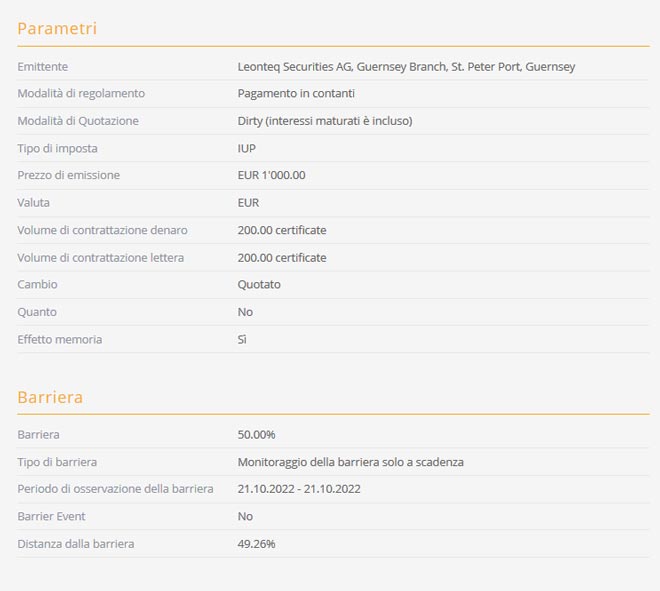Select the Sì value for Effetto memoria

point(242,339)
